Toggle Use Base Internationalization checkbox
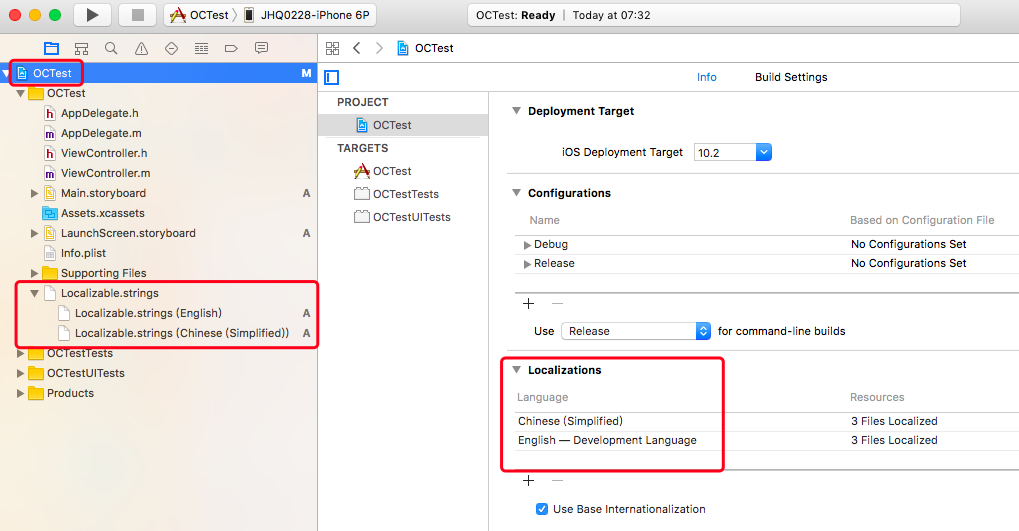This screenshot has width=1019, height=531. point(542,509)
